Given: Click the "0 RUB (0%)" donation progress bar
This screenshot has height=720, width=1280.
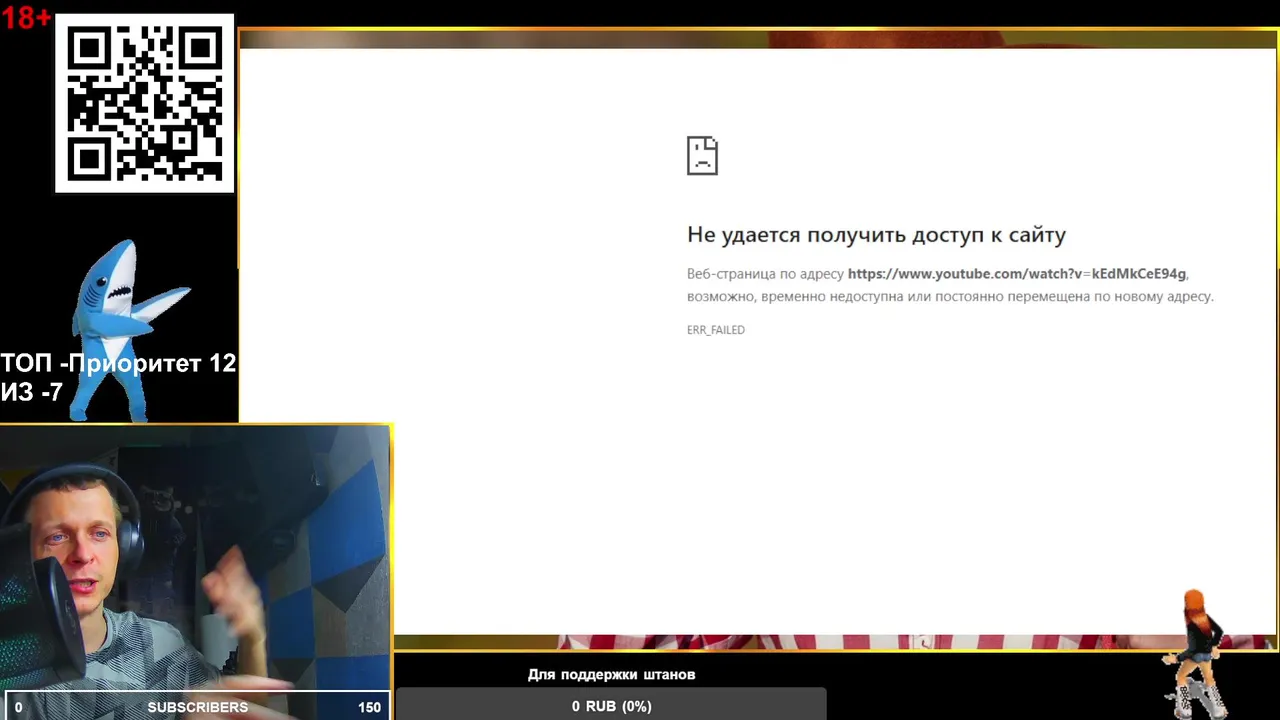Looking at the screenshot, I should click(x=612, y=705).
